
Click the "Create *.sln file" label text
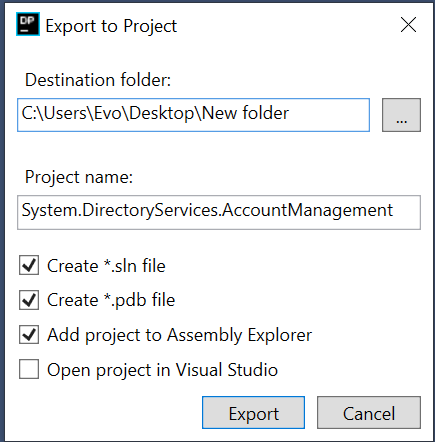tap(106, 266)
